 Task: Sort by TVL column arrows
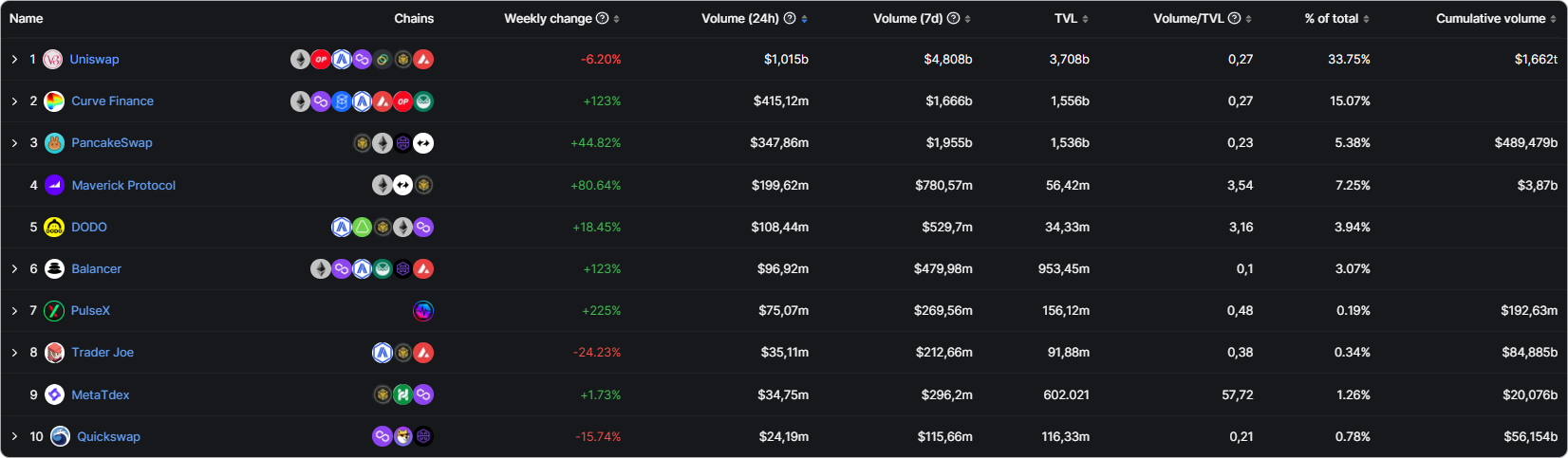(x=1086, y=19)
